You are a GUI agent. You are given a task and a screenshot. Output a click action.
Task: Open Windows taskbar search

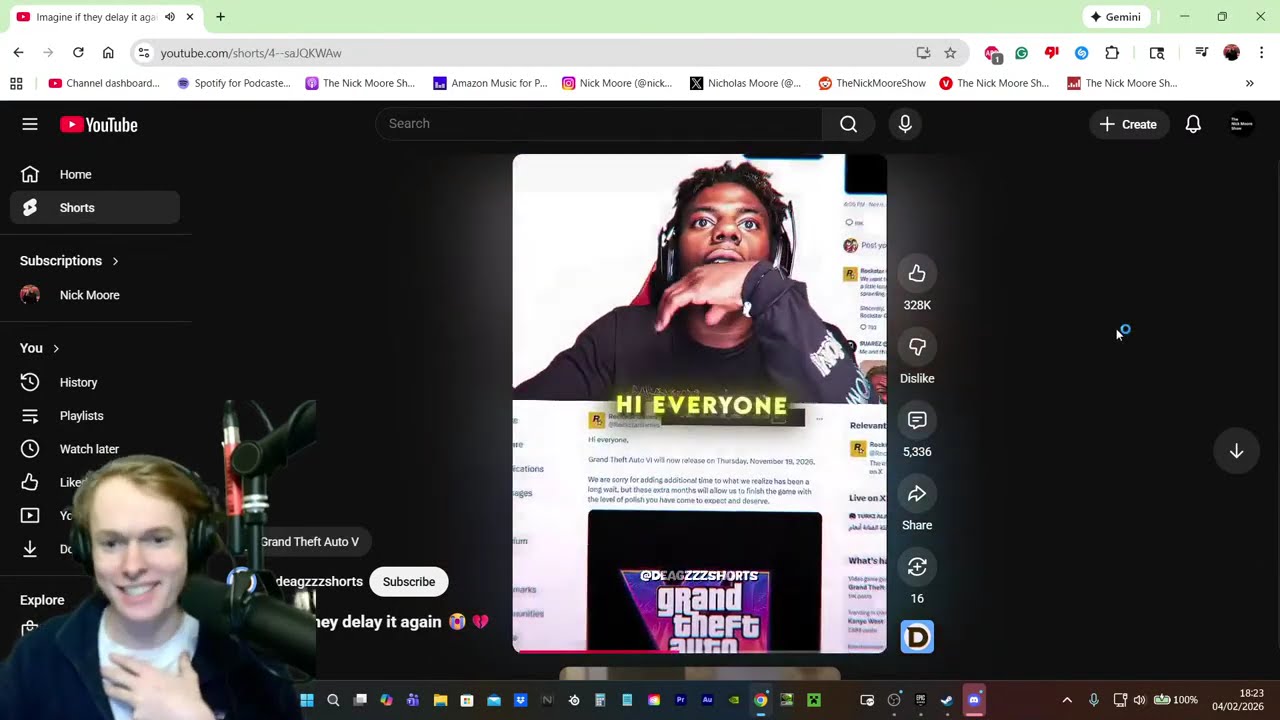333,700
